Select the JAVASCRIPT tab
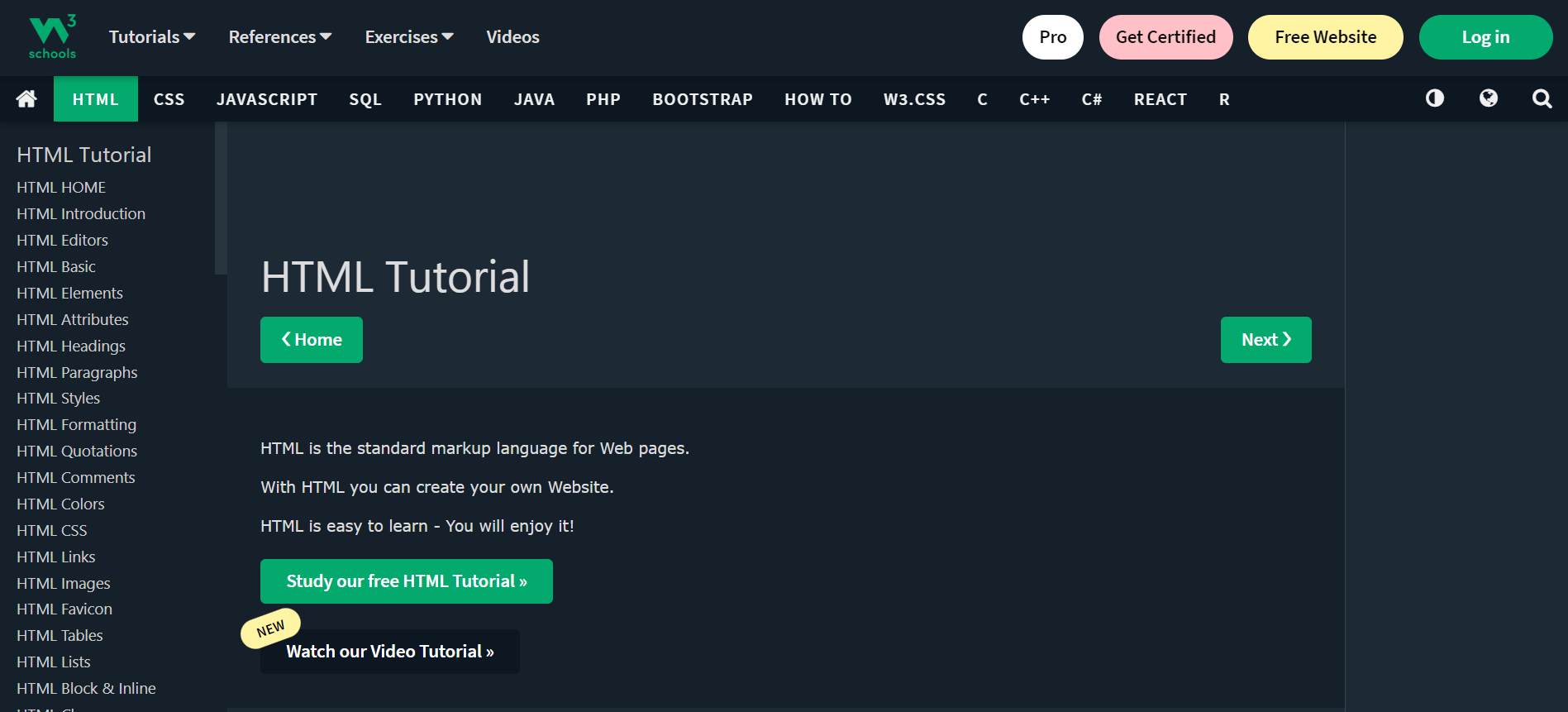Image resolution: width=1568 pixels, height=712 pixels. click(267, 99)
